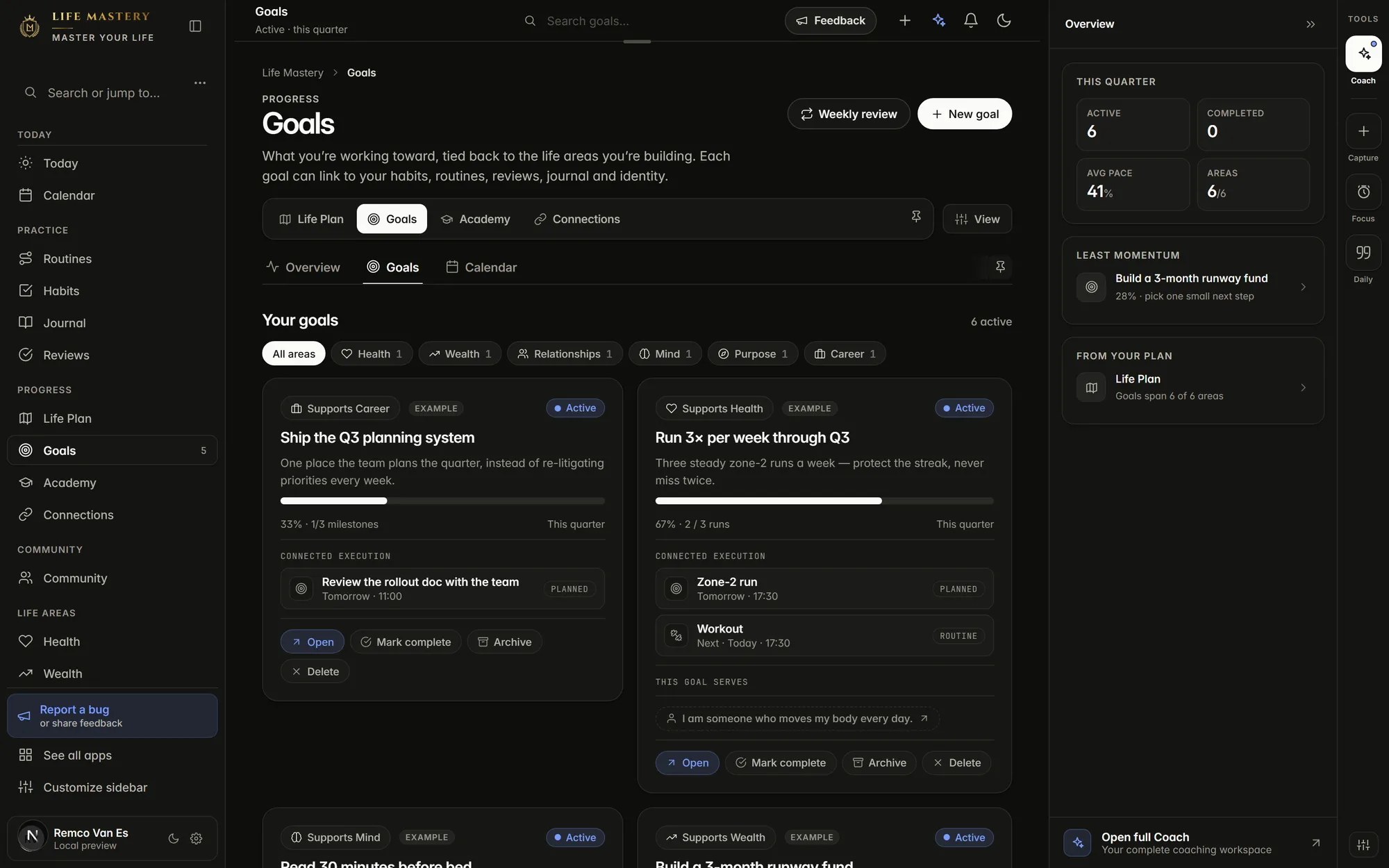The image size is (1389, 868).
Task: Switch to Connections tab
Action: click(576, 219)
